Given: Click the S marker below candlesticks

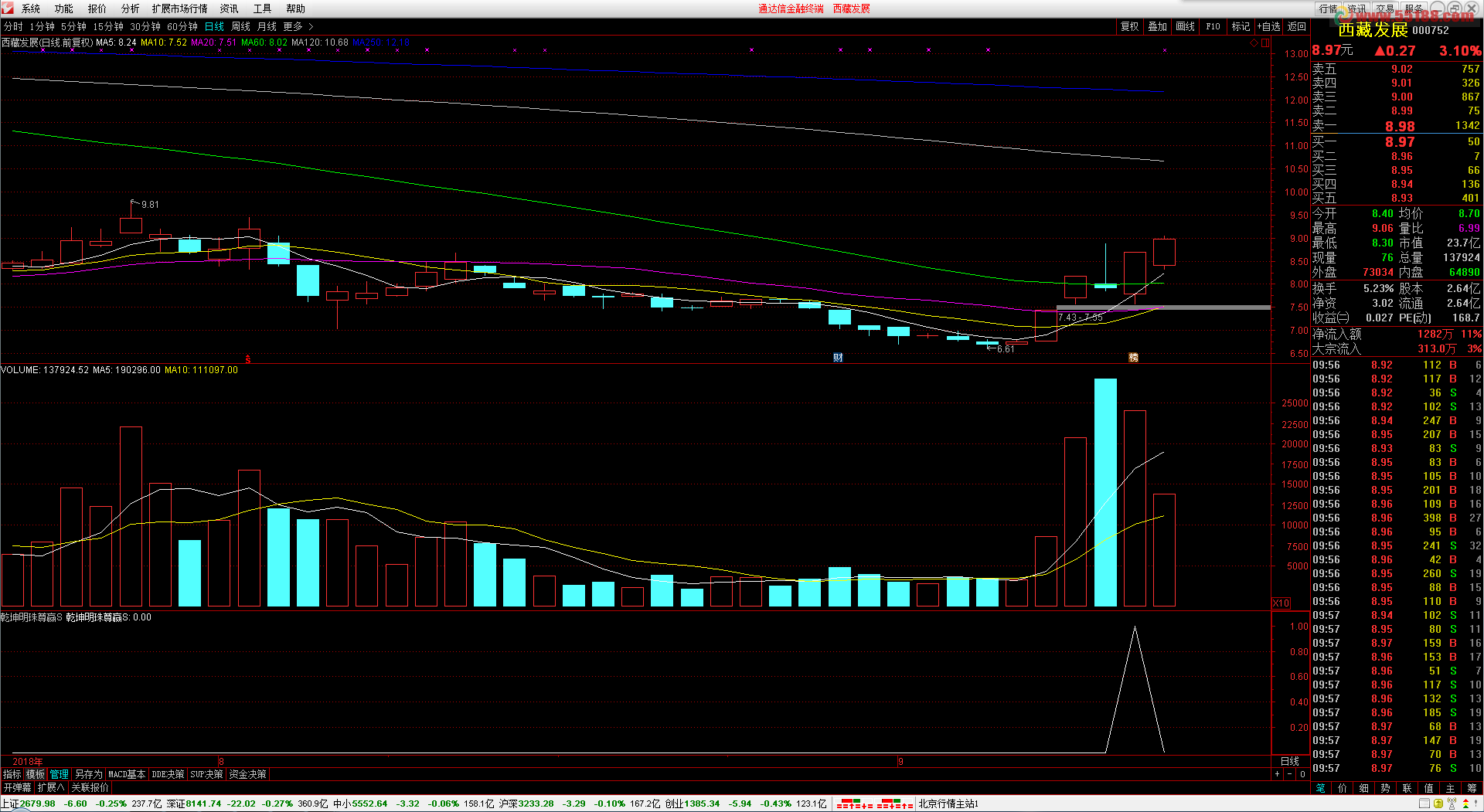Looking at the screenshot, I should click(x=248, y=358).
